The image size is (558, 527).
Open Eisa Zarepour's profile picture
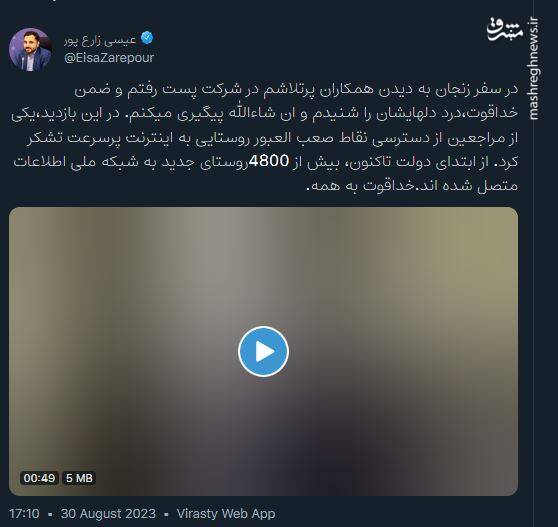pos(31,50)
